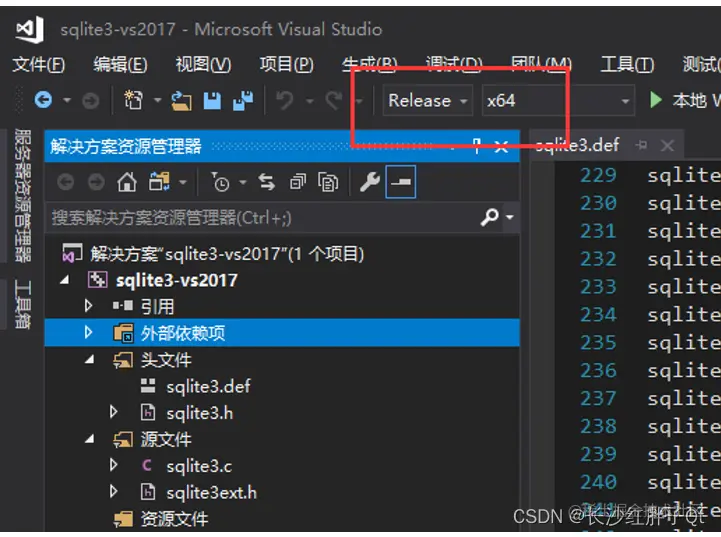The image size is (721, 537).
Task: Click line number 235 in editor
Action: point(598,343)
